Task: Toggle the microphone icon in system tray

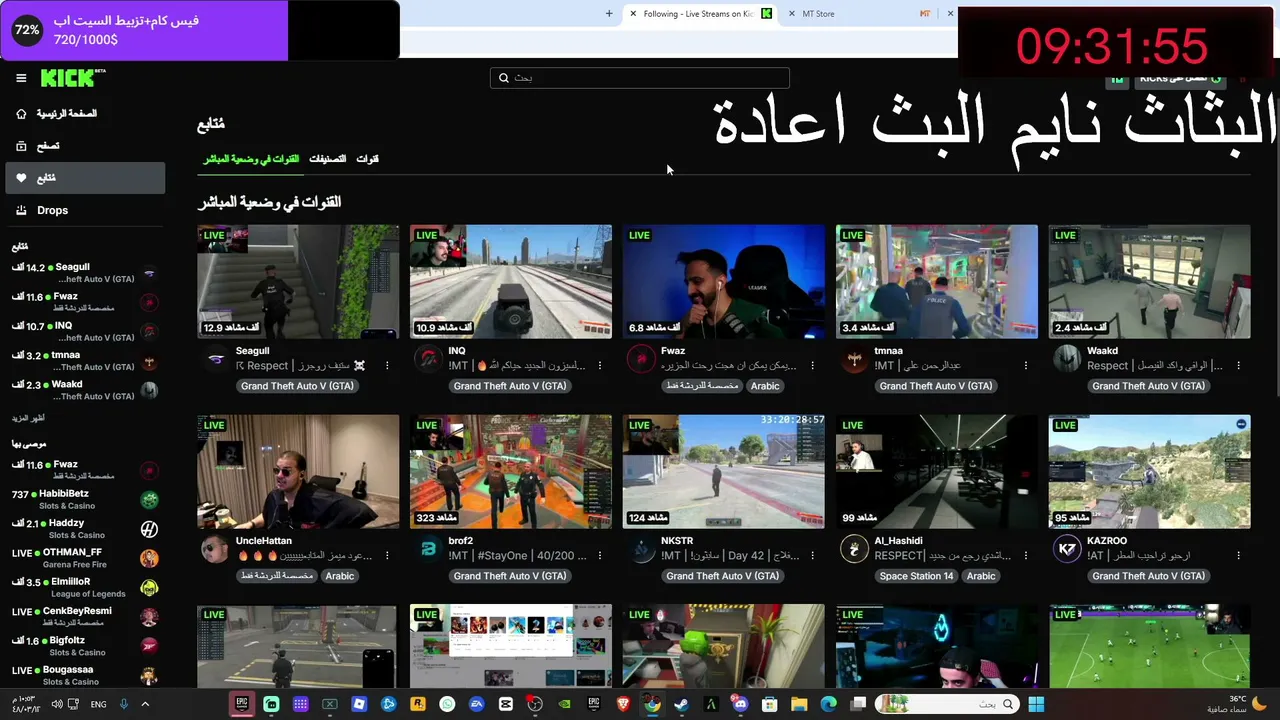Action: pos(124,704)
